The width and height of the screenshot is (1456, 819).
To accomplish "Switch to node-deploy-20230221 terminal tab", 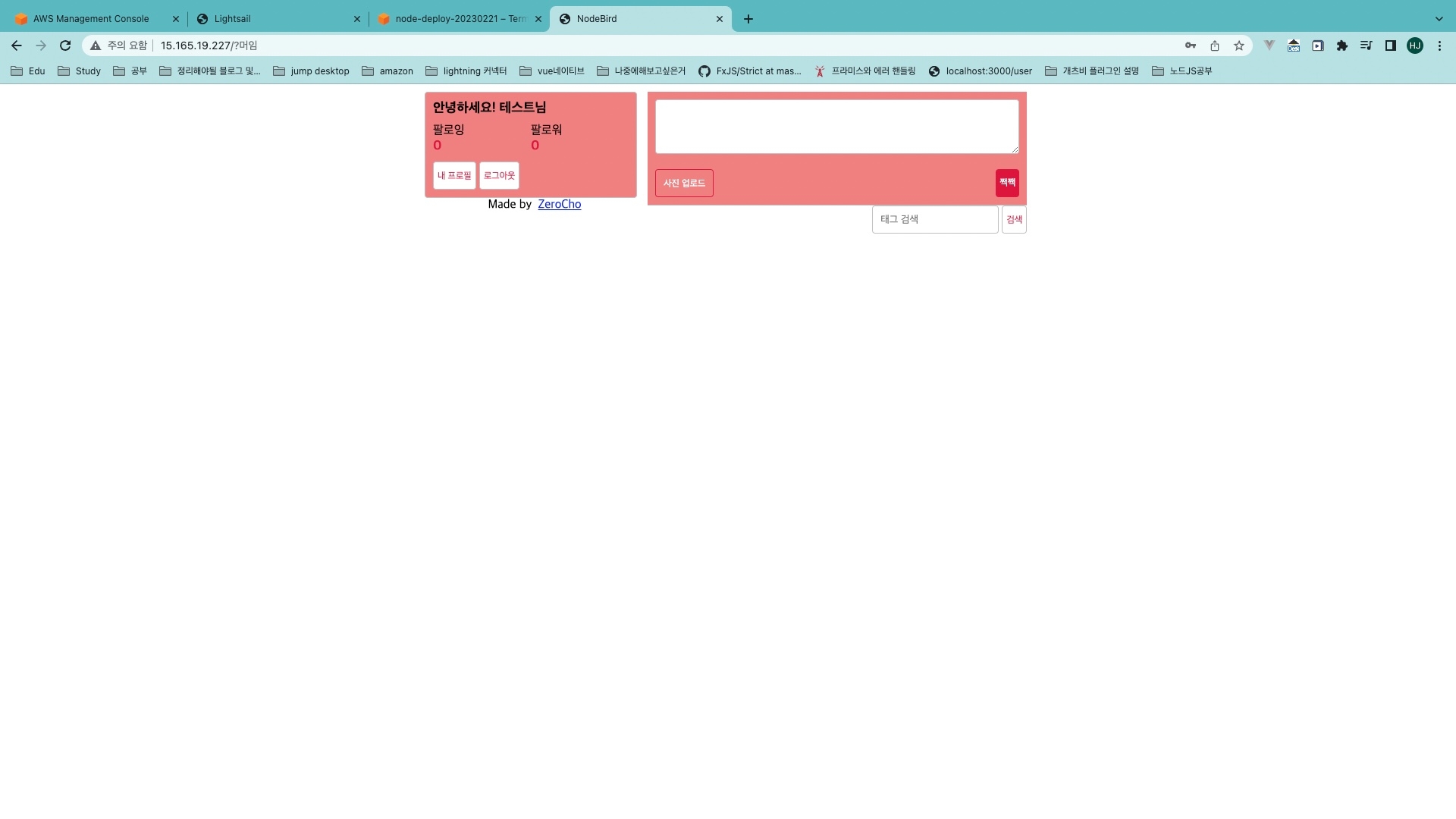I will [x=460, y=19].
